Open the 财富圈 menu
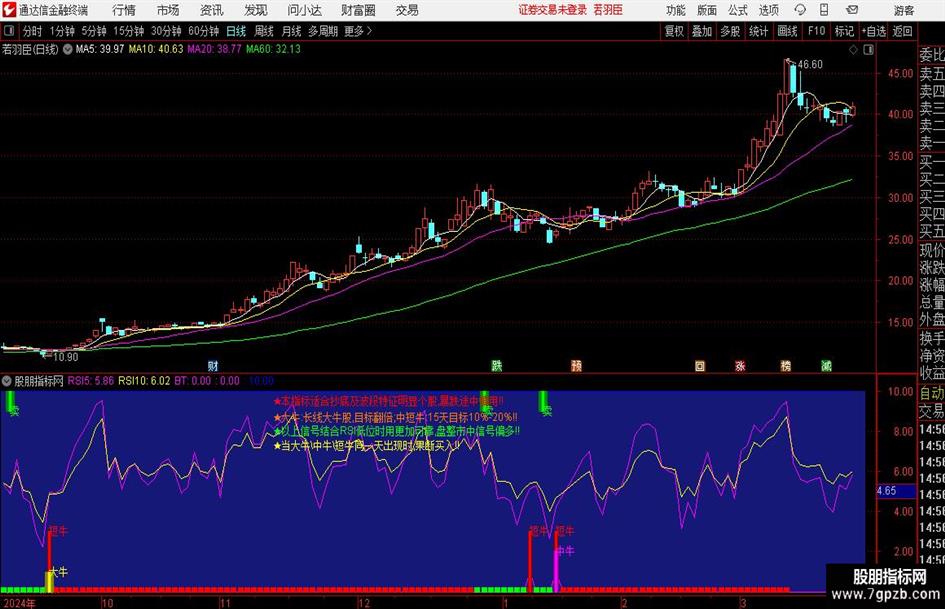This screenshot has width=945, height=609. coord(358,10)
